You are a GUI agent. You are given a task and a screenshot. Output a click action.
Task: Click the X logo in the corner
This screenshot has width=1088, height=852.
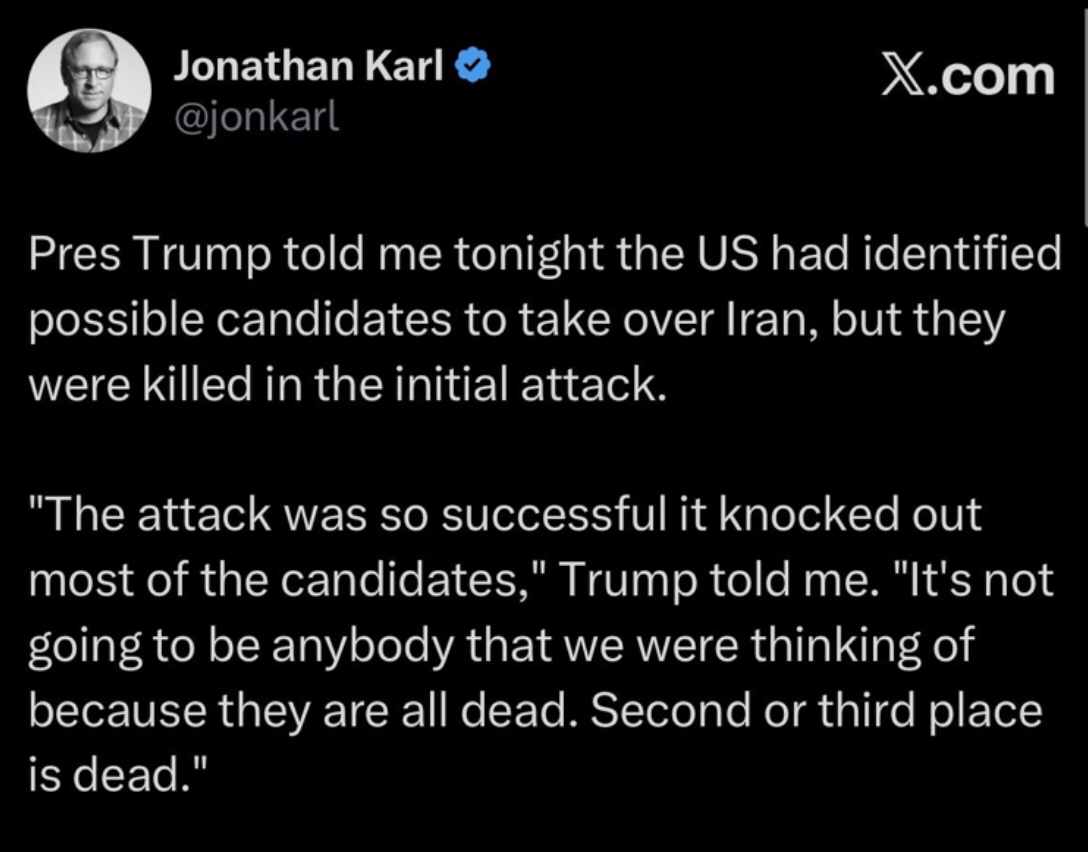pos(903,77)
